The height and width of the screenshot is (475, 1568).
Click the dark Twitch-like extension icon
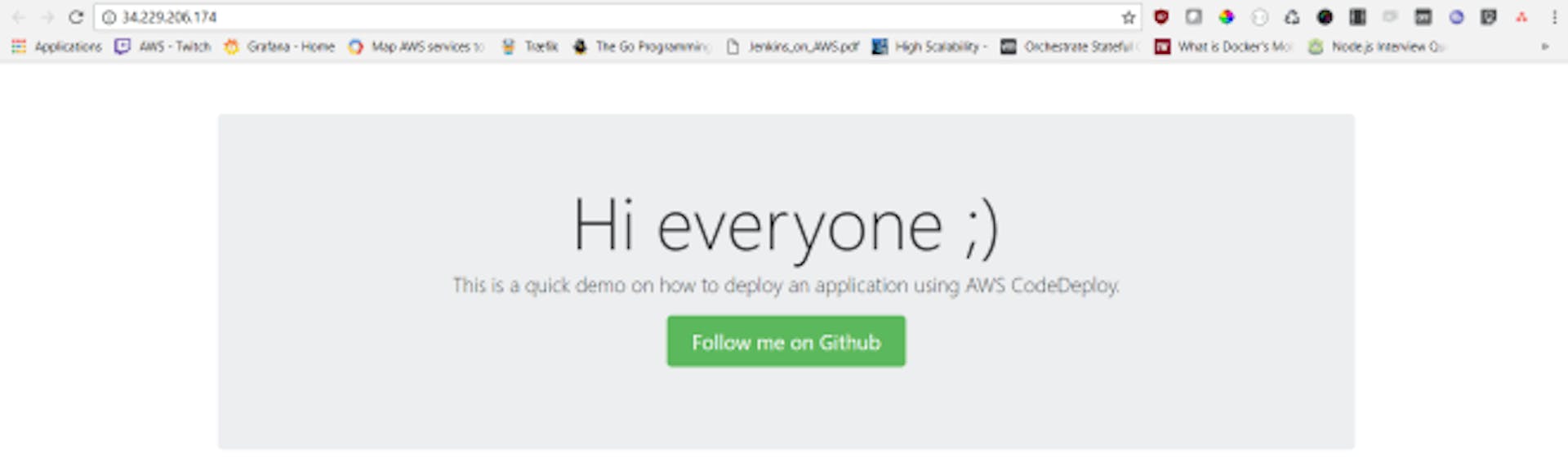(x=1489, y=16)
